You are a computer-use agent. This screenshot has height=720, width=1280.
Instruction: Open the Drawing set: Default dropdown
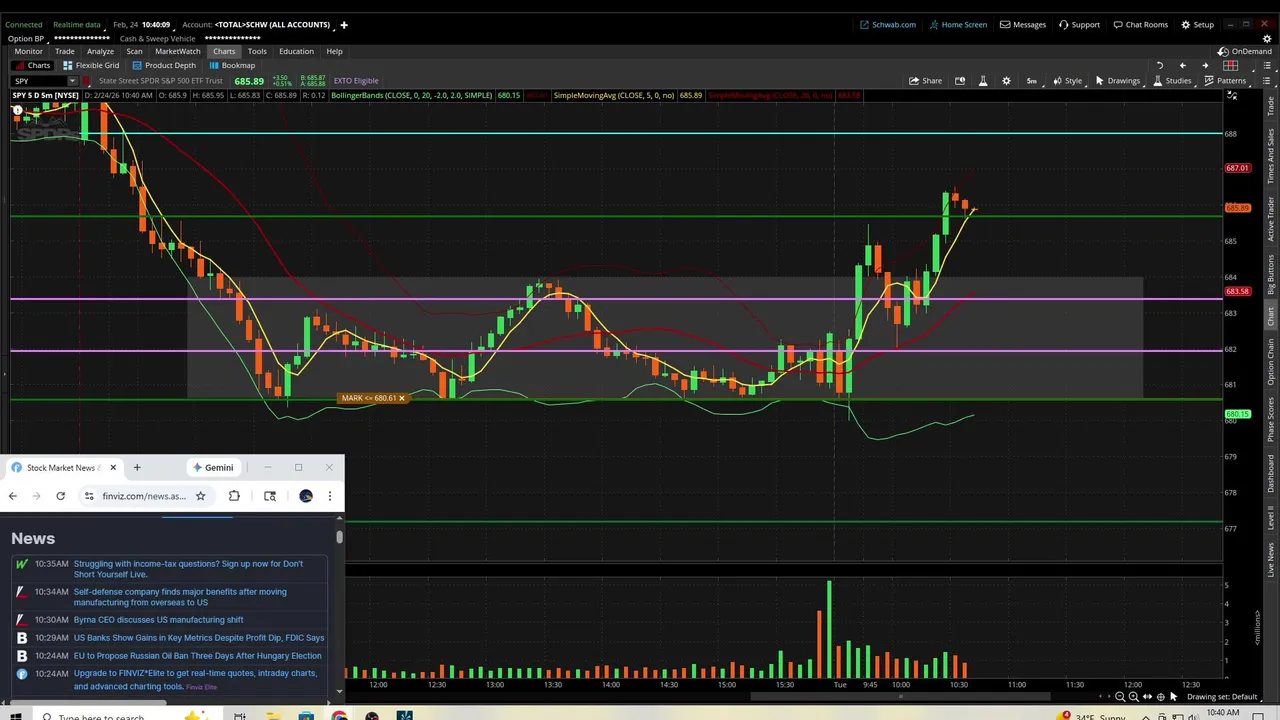[1225, 697]
